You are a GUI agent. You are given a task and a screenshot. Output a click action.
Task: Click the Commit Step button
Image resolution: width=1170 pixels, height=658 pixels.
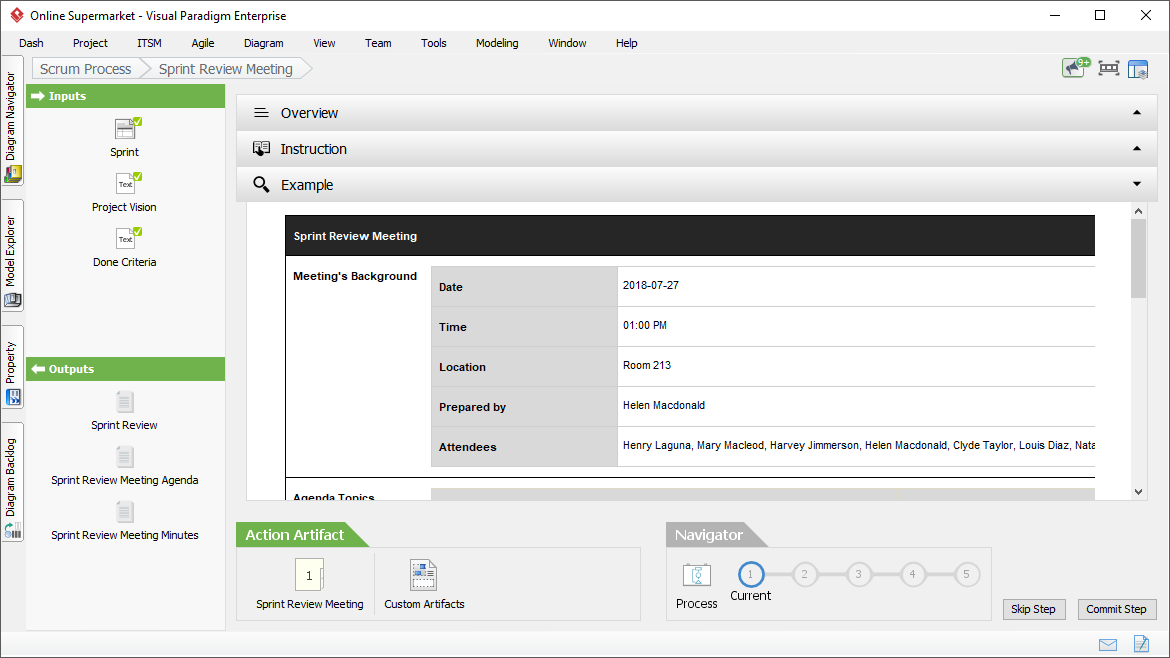[1116, 610]
